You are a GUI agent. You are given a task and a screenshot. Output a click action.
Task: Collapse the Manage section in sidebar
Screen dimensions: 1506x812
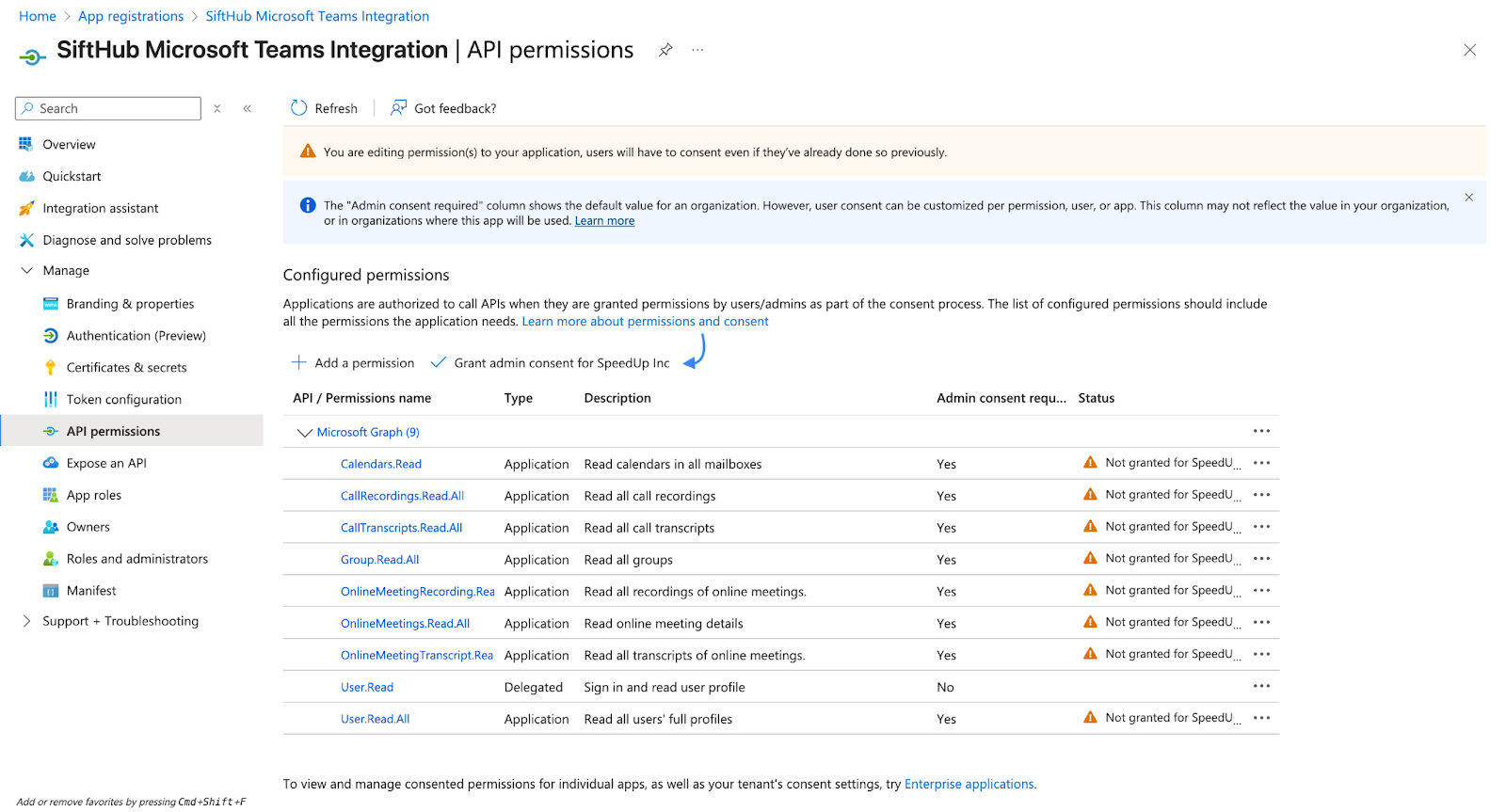[x=26, y=271]
